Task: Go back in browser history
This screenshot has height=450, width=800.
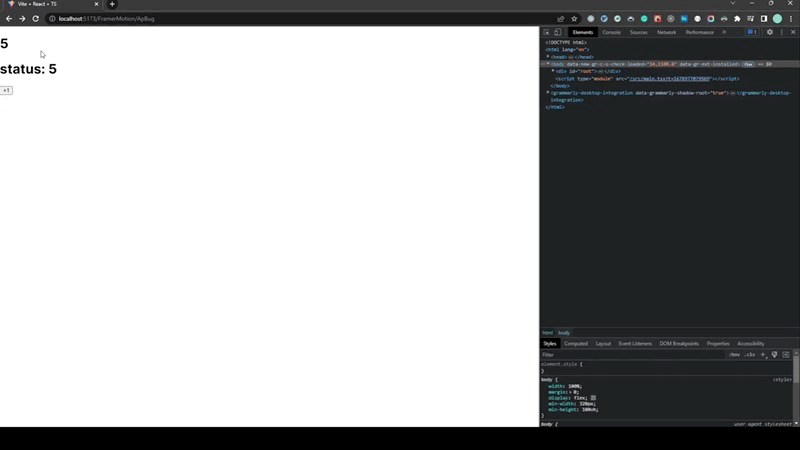Action: pyautogui.click(x=9, y=19)
